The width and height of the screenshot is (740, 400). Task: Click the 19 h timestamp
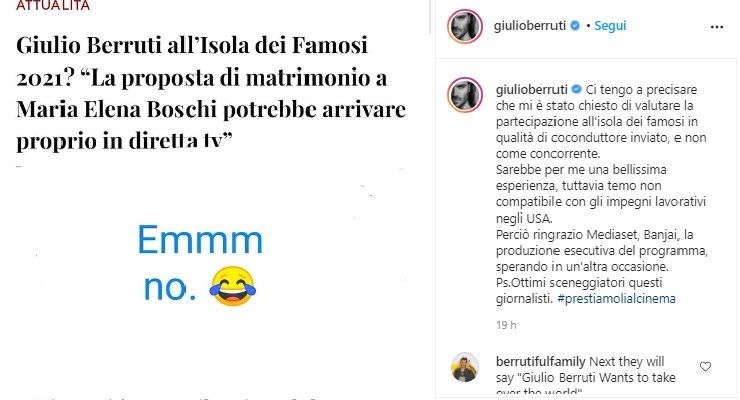[506, 325]
